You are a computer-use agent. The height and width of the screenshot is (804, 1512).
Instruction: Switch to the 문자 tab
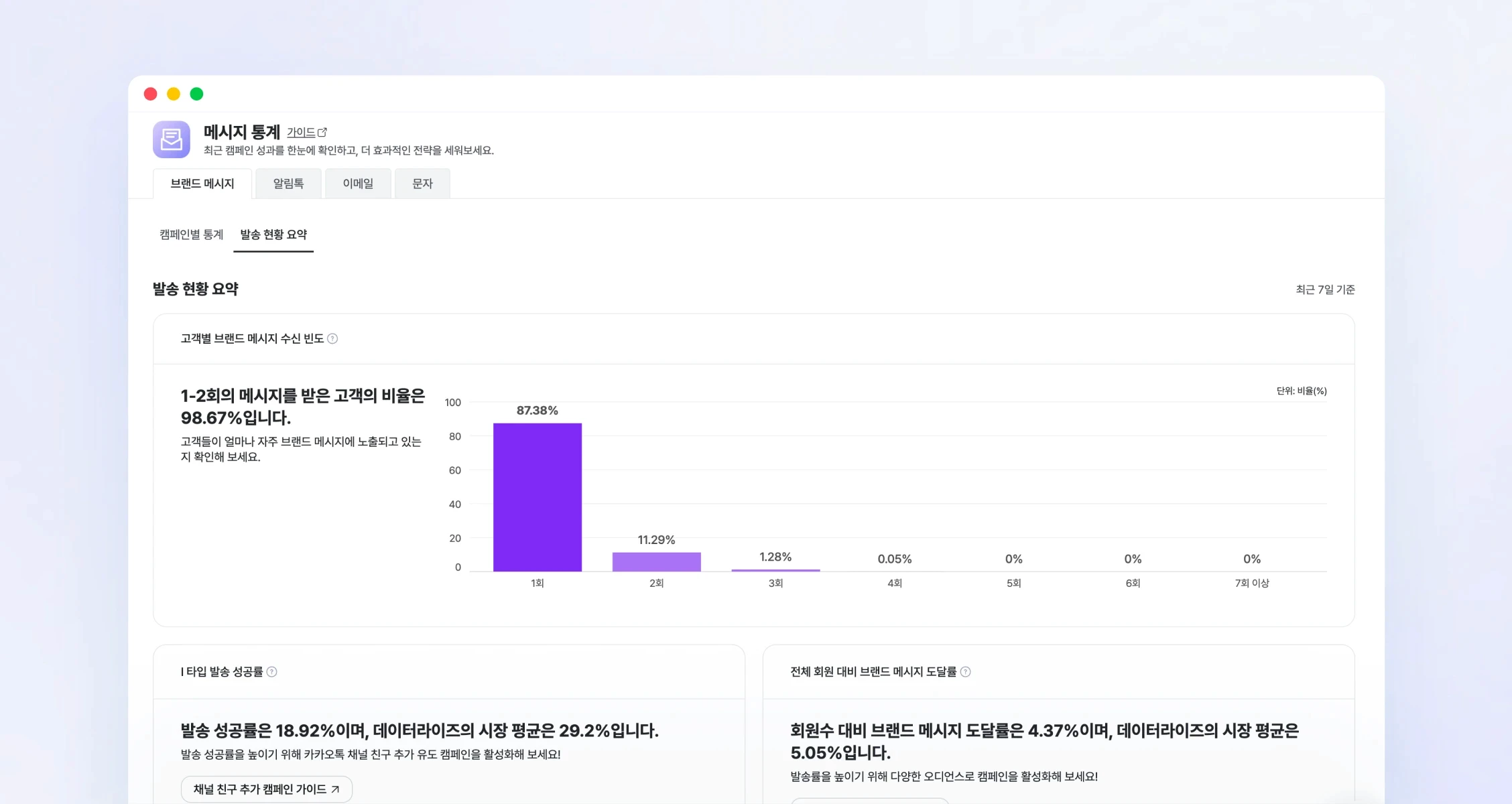[x=422, y=184]
